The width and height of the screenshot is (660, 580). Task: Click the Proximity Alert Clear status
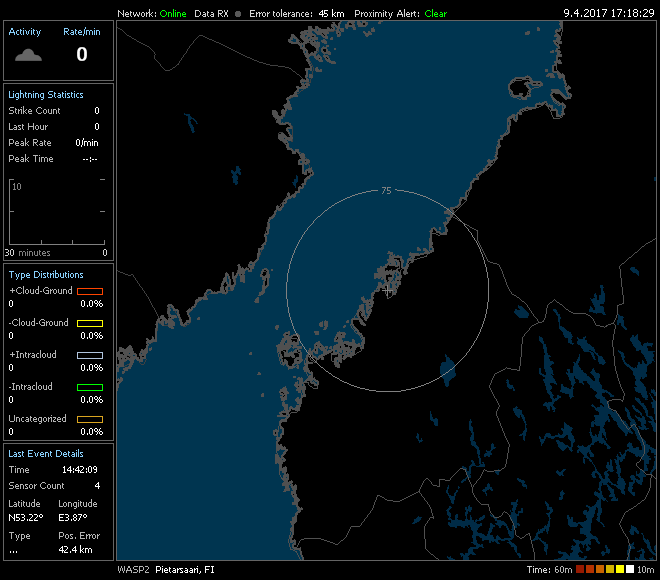coord(436,14)
